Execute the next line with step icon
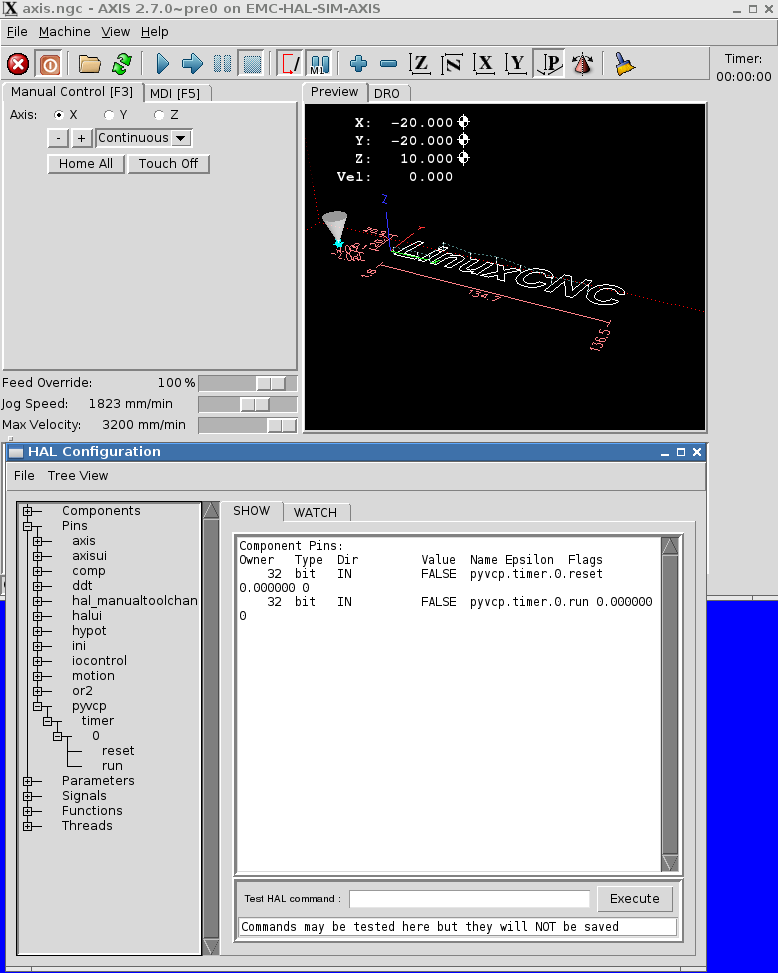The width and height of the screenshot is (778, 973). 192,64
